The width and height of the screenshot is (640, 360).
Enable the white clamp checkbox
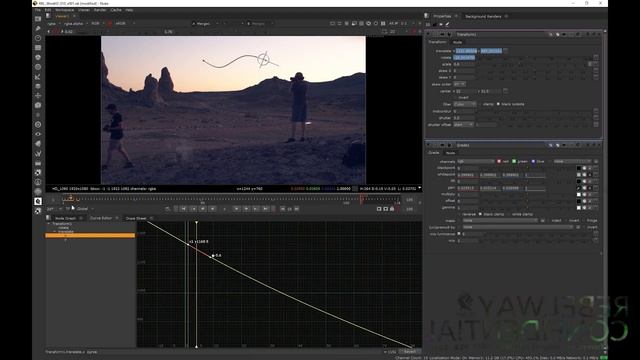coord(509,214)
